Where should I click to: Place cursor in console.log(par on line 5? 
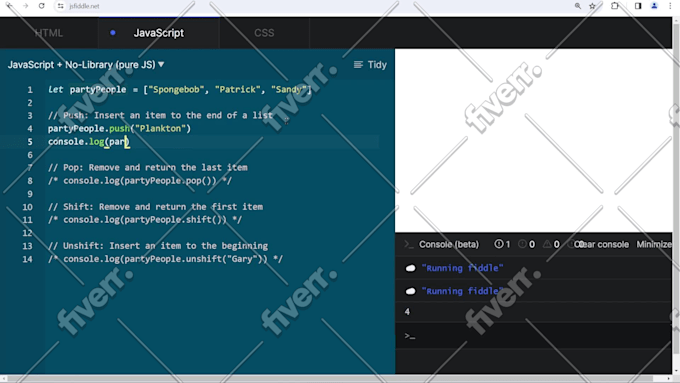coord(88,141)
